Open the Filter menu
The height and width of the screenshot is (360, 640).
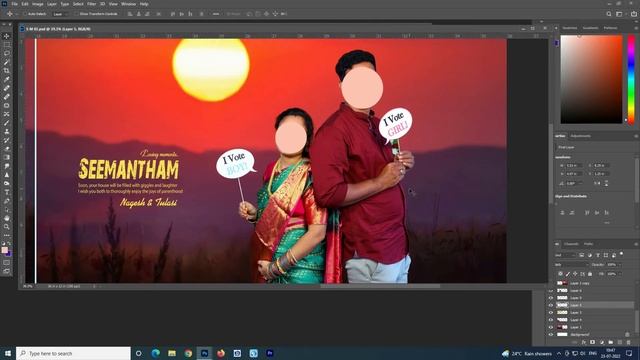pyautogui.click(x=91, y=4)
